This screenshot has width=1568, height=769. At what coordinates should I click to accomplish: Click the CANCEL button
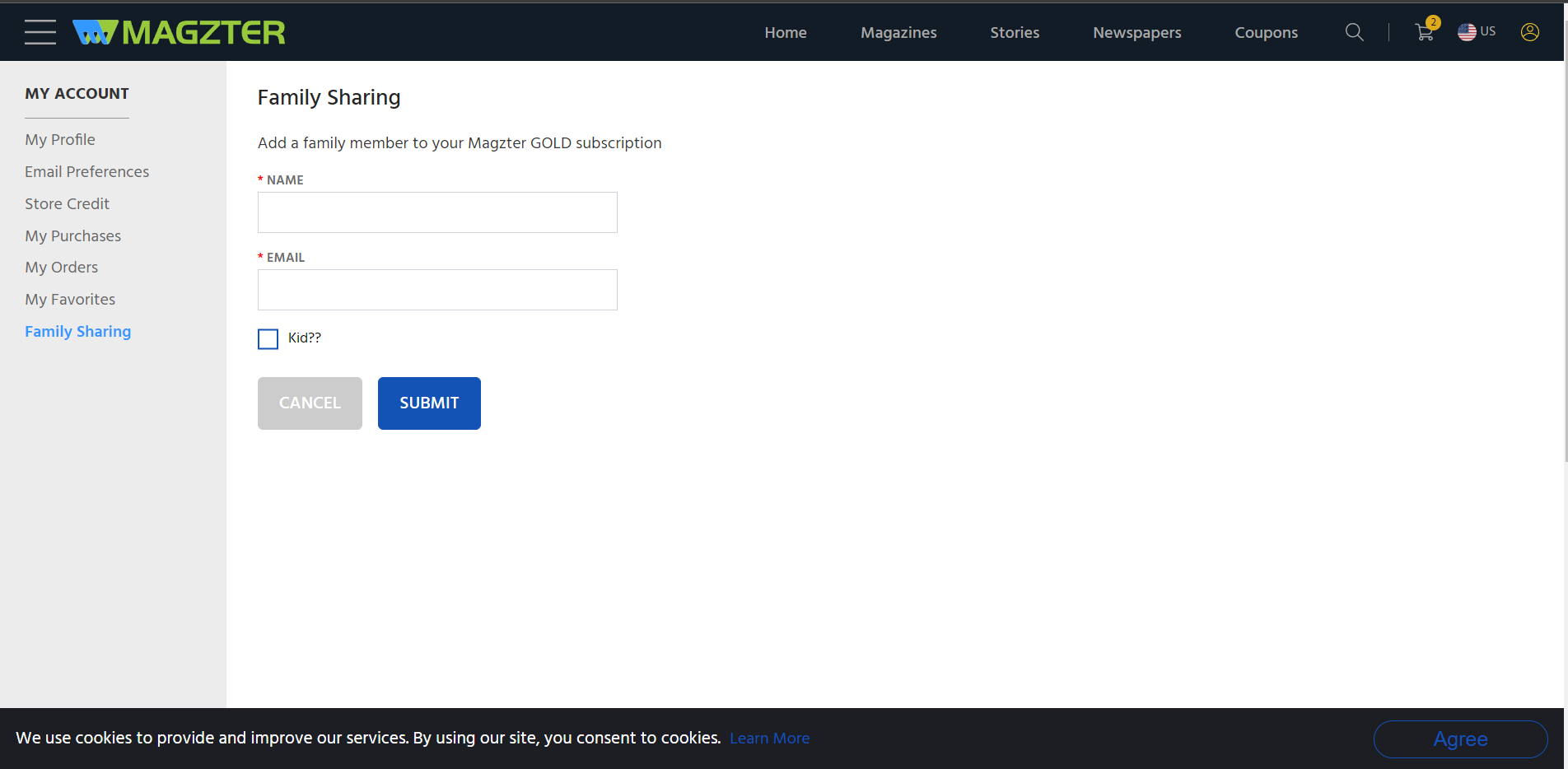pos(310,403)
